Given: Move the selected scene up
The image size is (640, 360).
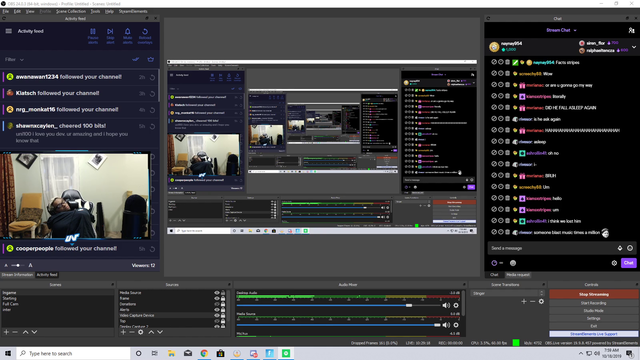Looking at the screenshot, I should point(25,332).
